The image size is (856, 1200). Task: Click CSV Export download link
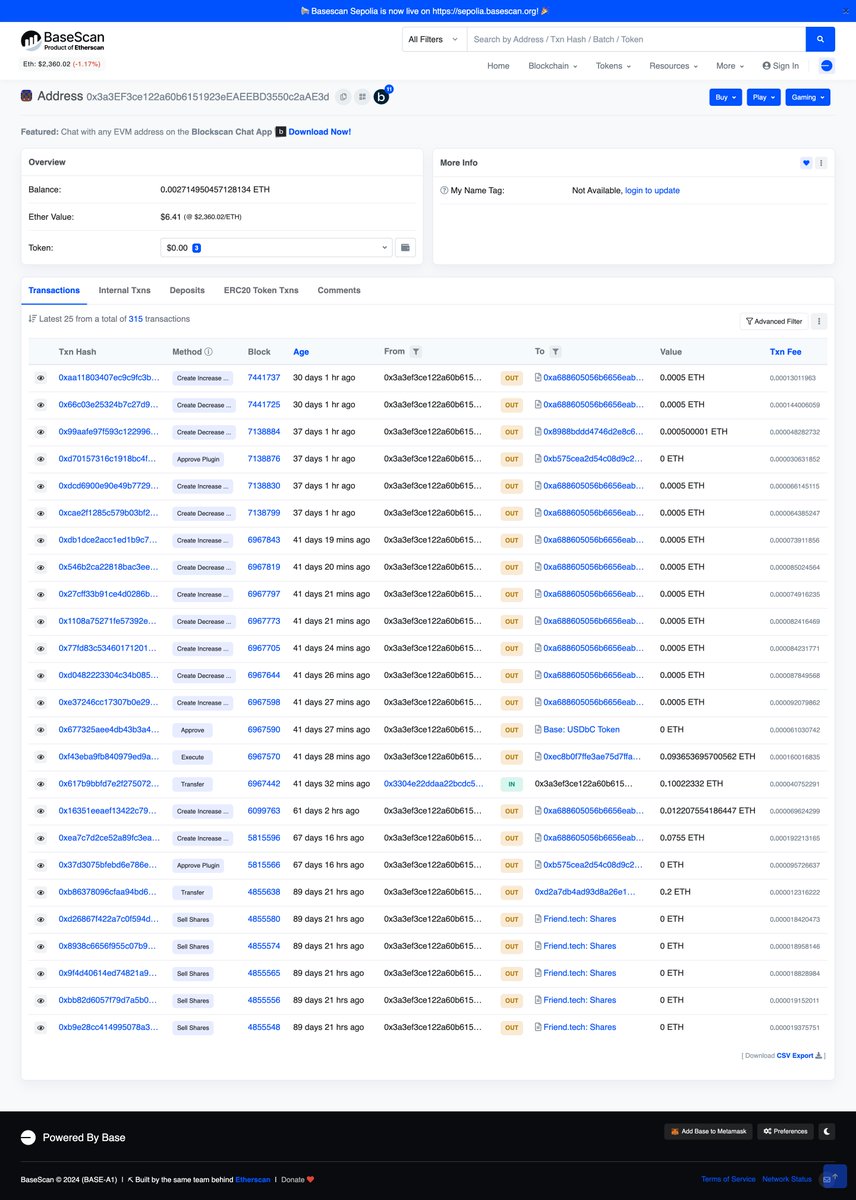coord(799,1055)
